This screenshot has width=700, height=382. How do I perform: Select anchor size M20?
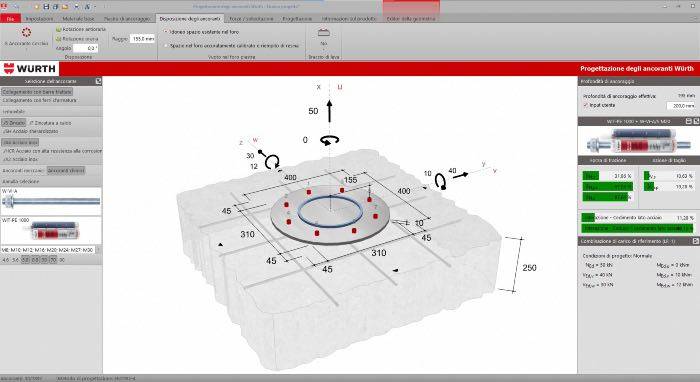(x=52, y=250)
